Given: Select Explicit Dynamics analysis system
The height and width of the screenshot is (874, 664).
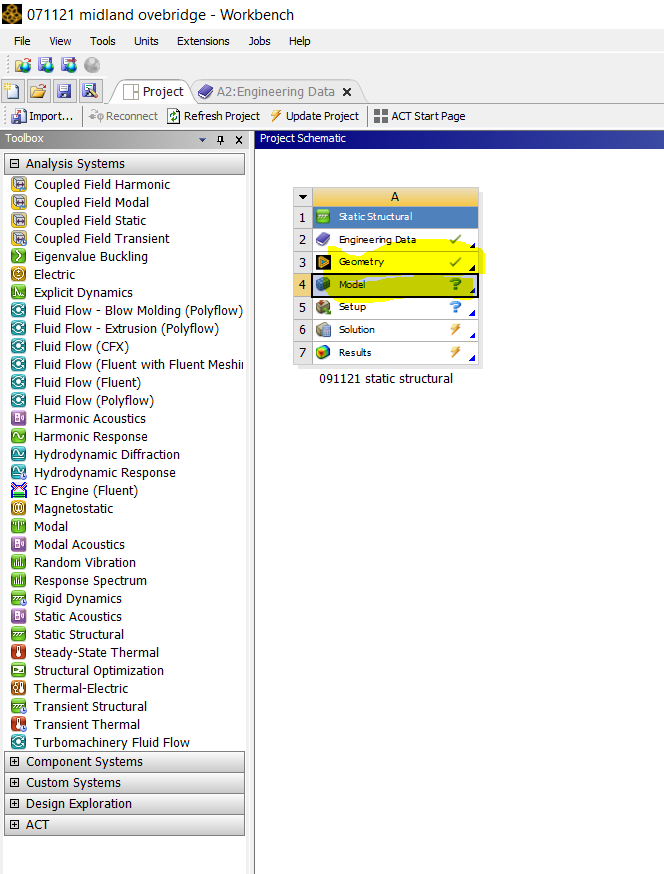Looking at the screenshot, I should (x=83, y=293).
